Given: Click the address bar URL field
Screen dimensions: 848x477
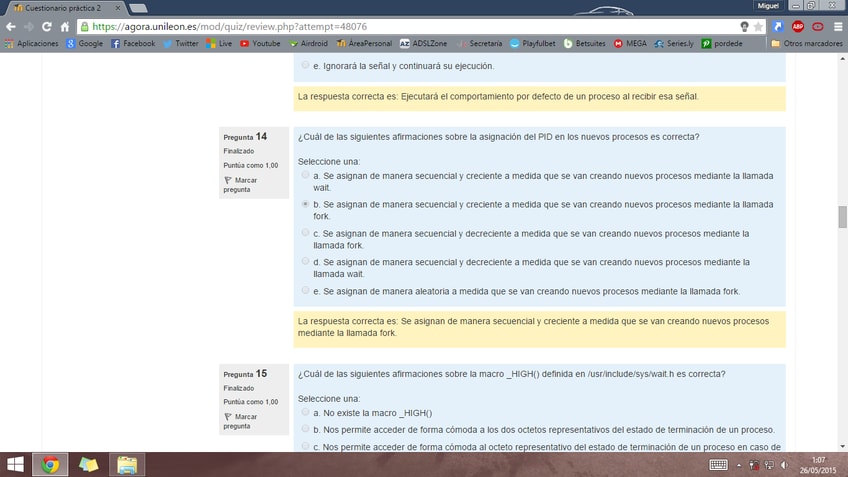Looking at the screenshot, I should [400, 27].
